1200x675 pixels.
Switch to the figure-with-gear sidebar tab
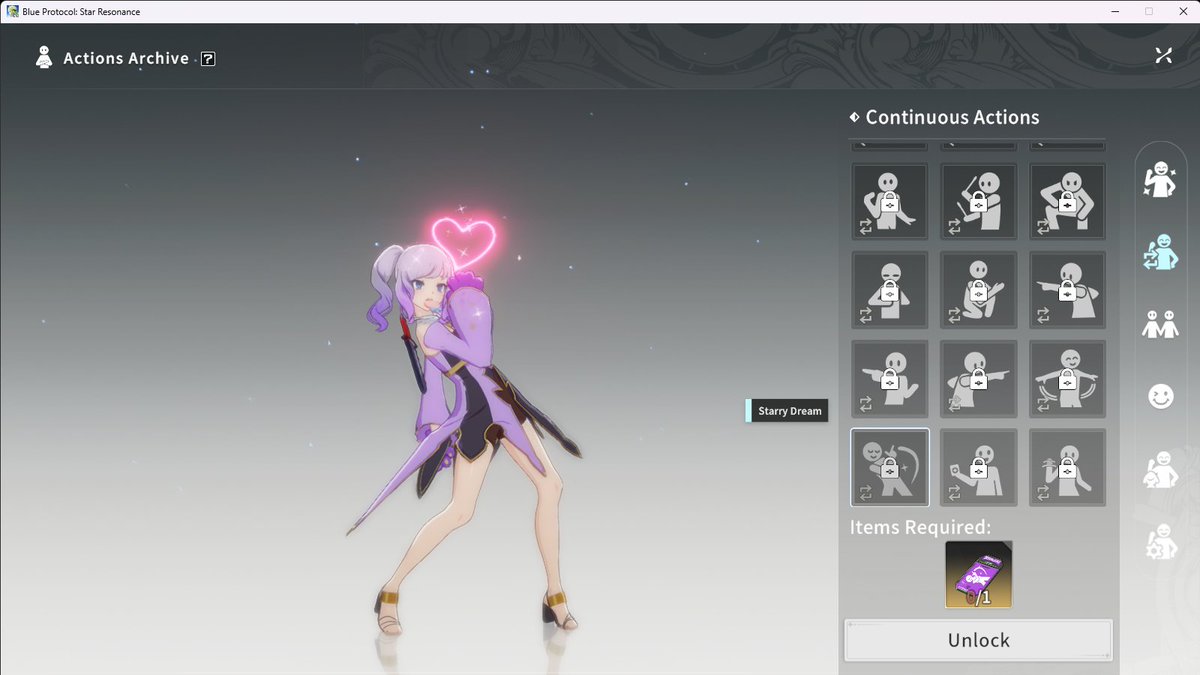pos(1160,542)
